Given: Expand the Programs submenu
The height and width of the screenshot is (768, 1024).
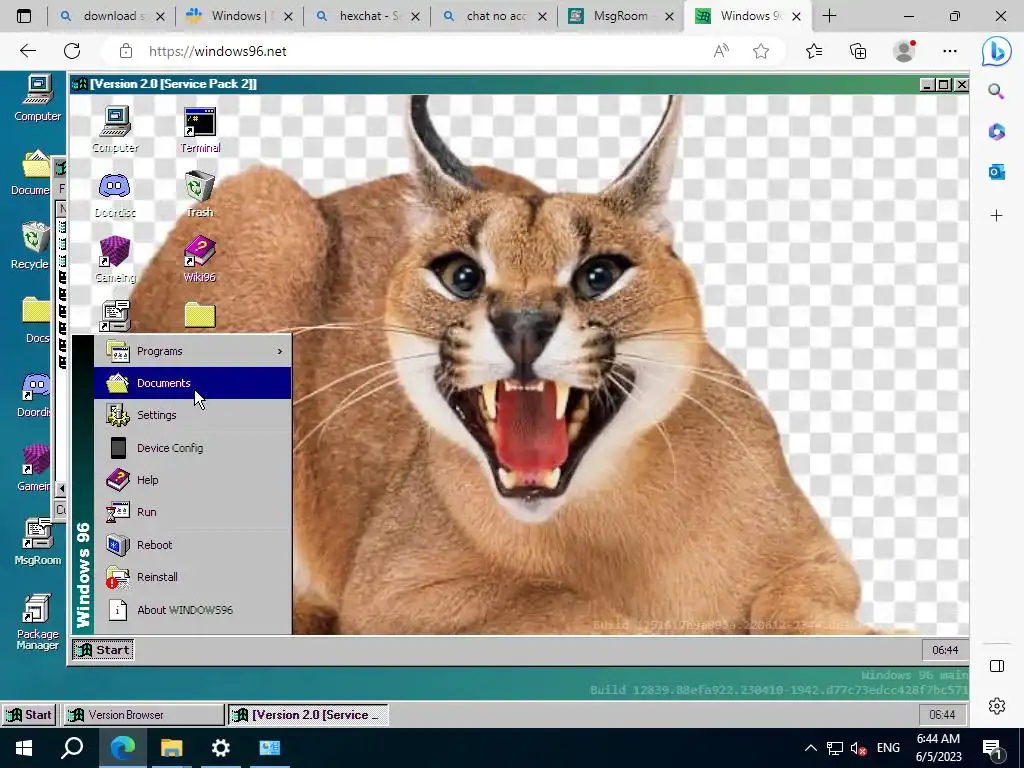Looking at the screenshot, I should 193,351.
